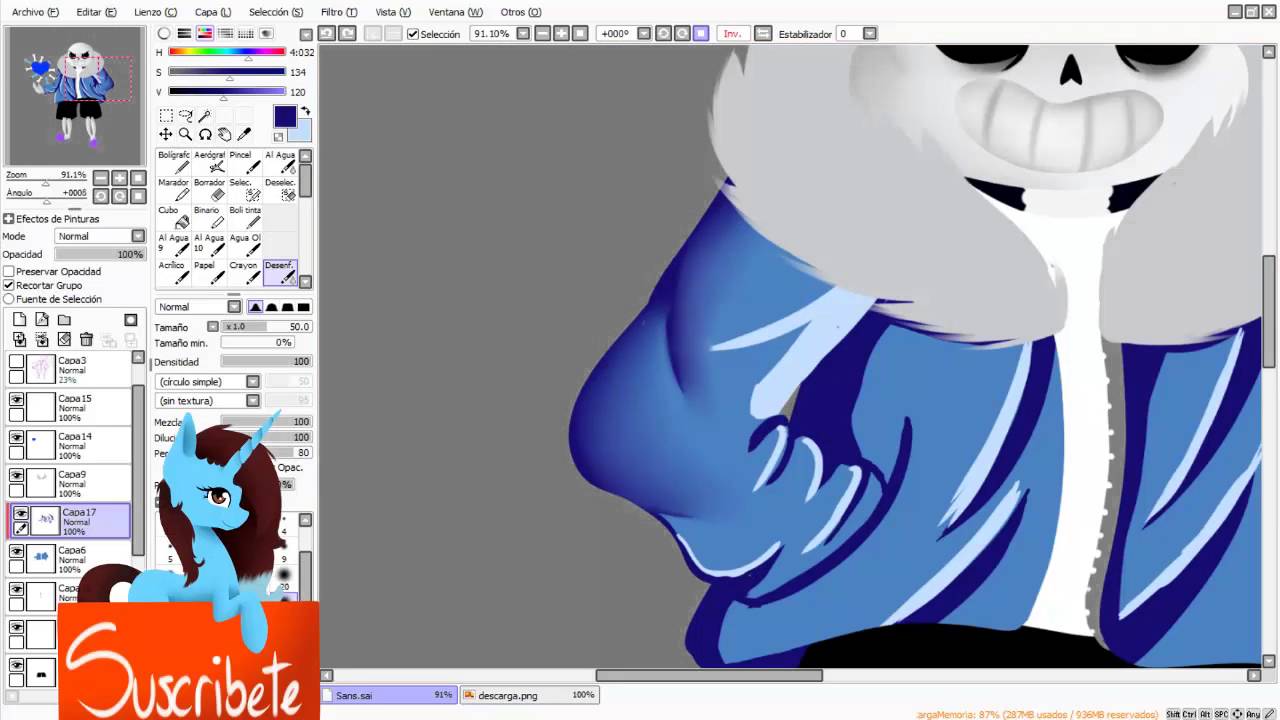The image size is (1280, 720).
Task: Click the magnifier zoom tool
Action: [185, 134]
